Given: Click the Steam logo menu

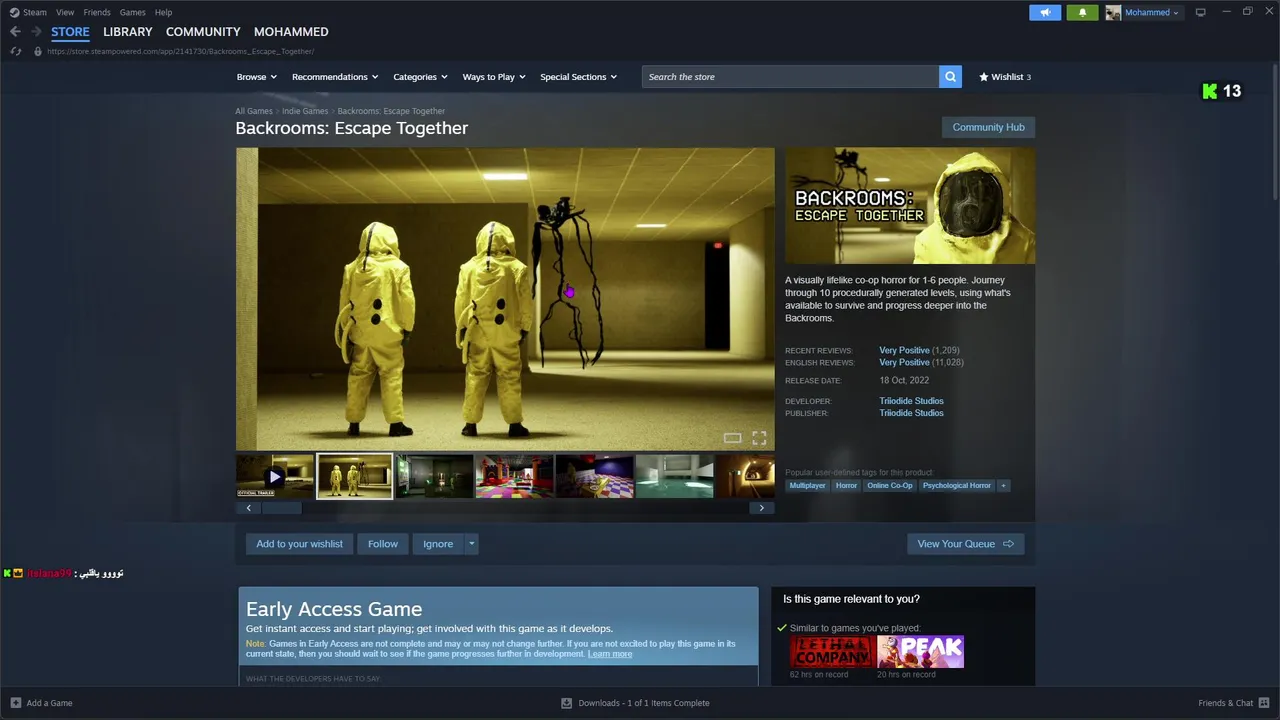Looking at the screenshot, I should pyautogui.click(x=28, y=12).
